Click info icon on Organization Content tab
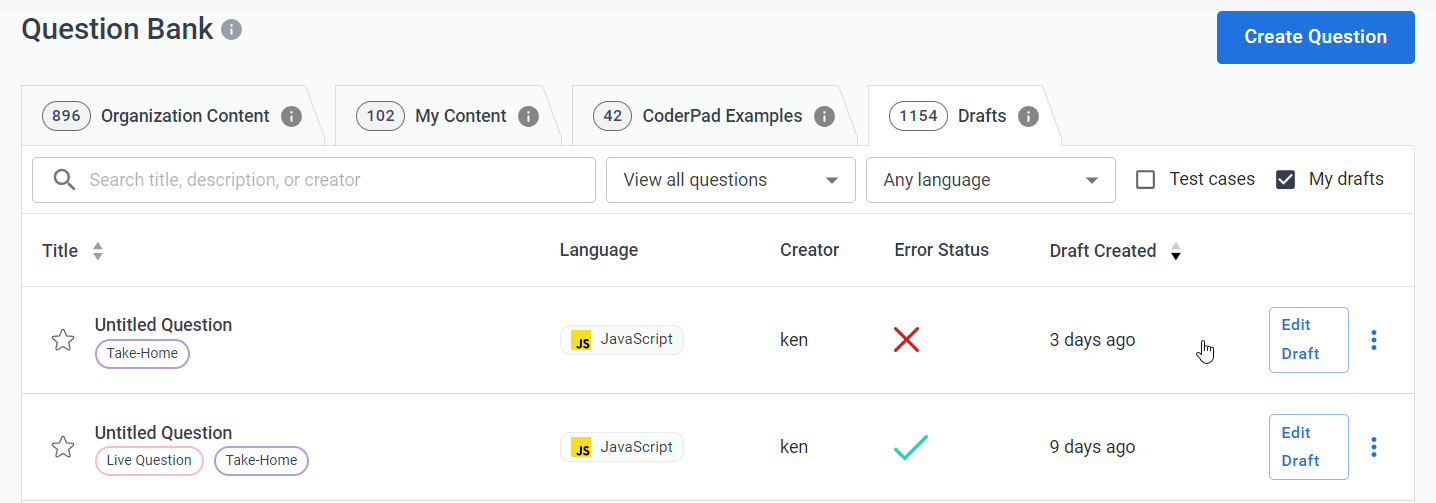This screenshot has width=1436, height=503. click(291, 116)
